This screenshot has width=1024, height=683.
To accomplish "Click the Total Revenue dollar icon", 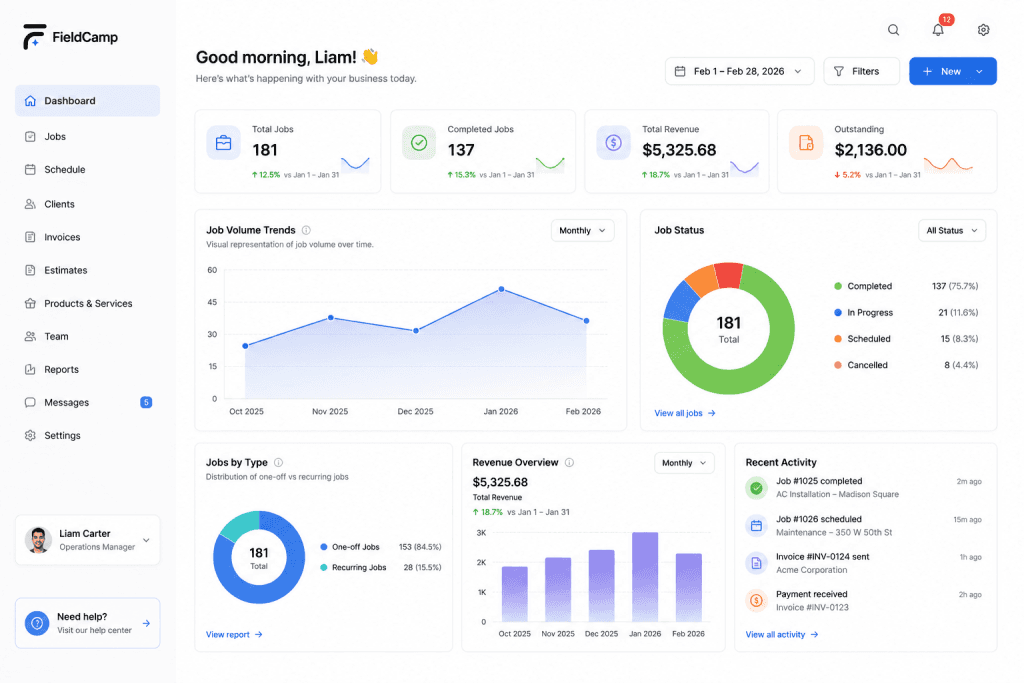I will pyautogui.click(x=613, y=142).
